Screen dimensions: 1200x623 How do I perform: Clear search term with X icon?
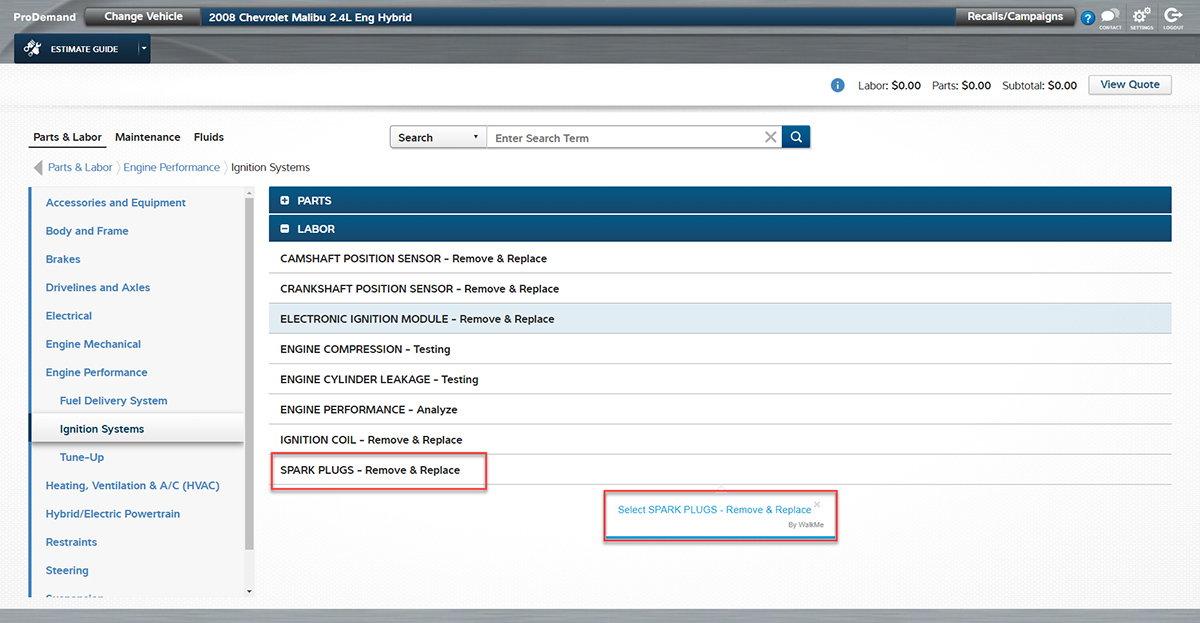[770, 137]
